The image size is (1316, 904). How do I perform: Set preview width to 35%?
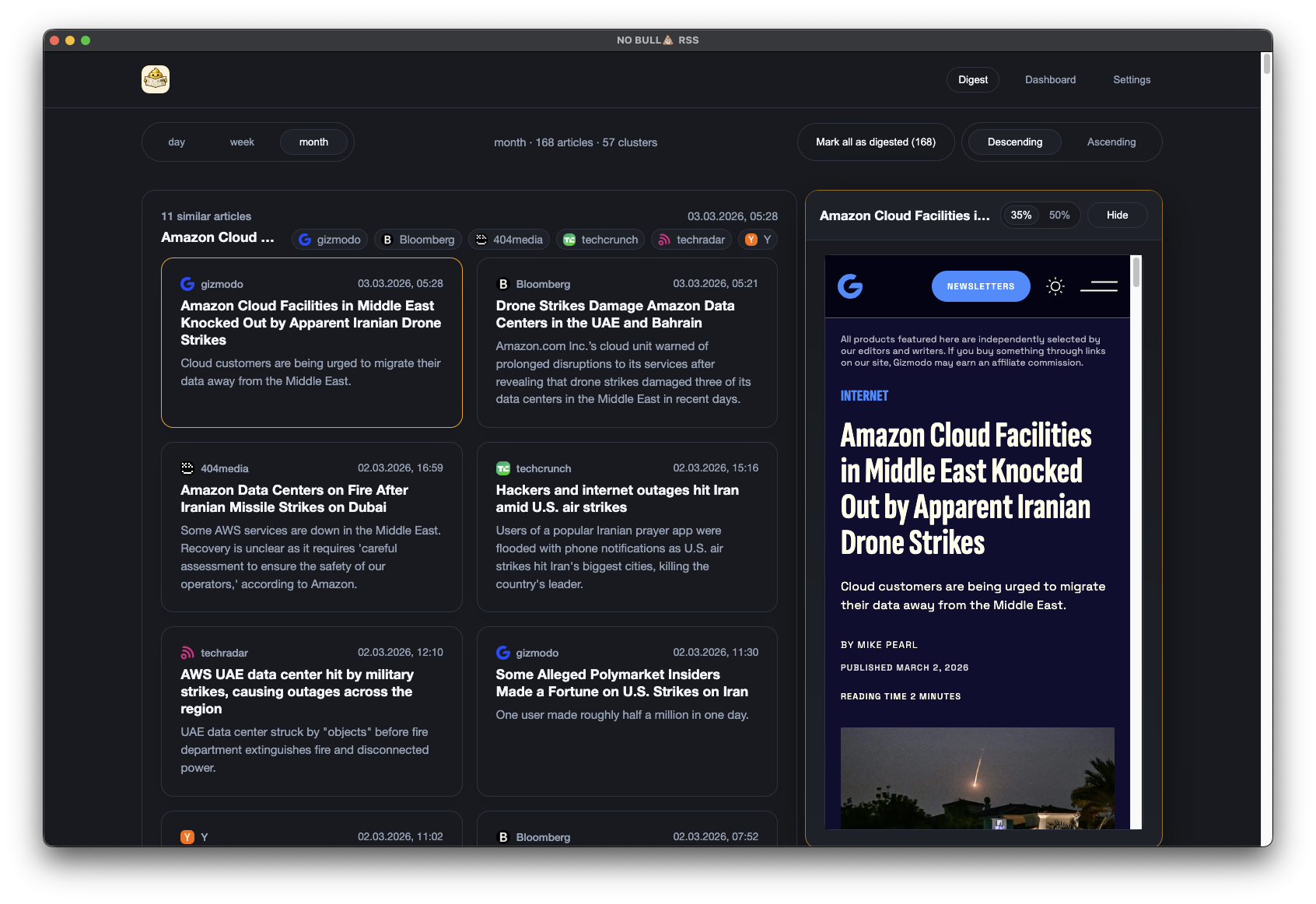click(1021, 215)
